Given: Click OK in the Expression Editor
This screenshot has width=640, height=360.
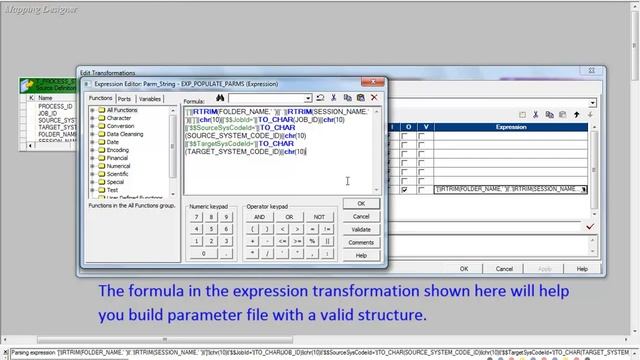Looking at the screenshot, I should click(361, 203).
